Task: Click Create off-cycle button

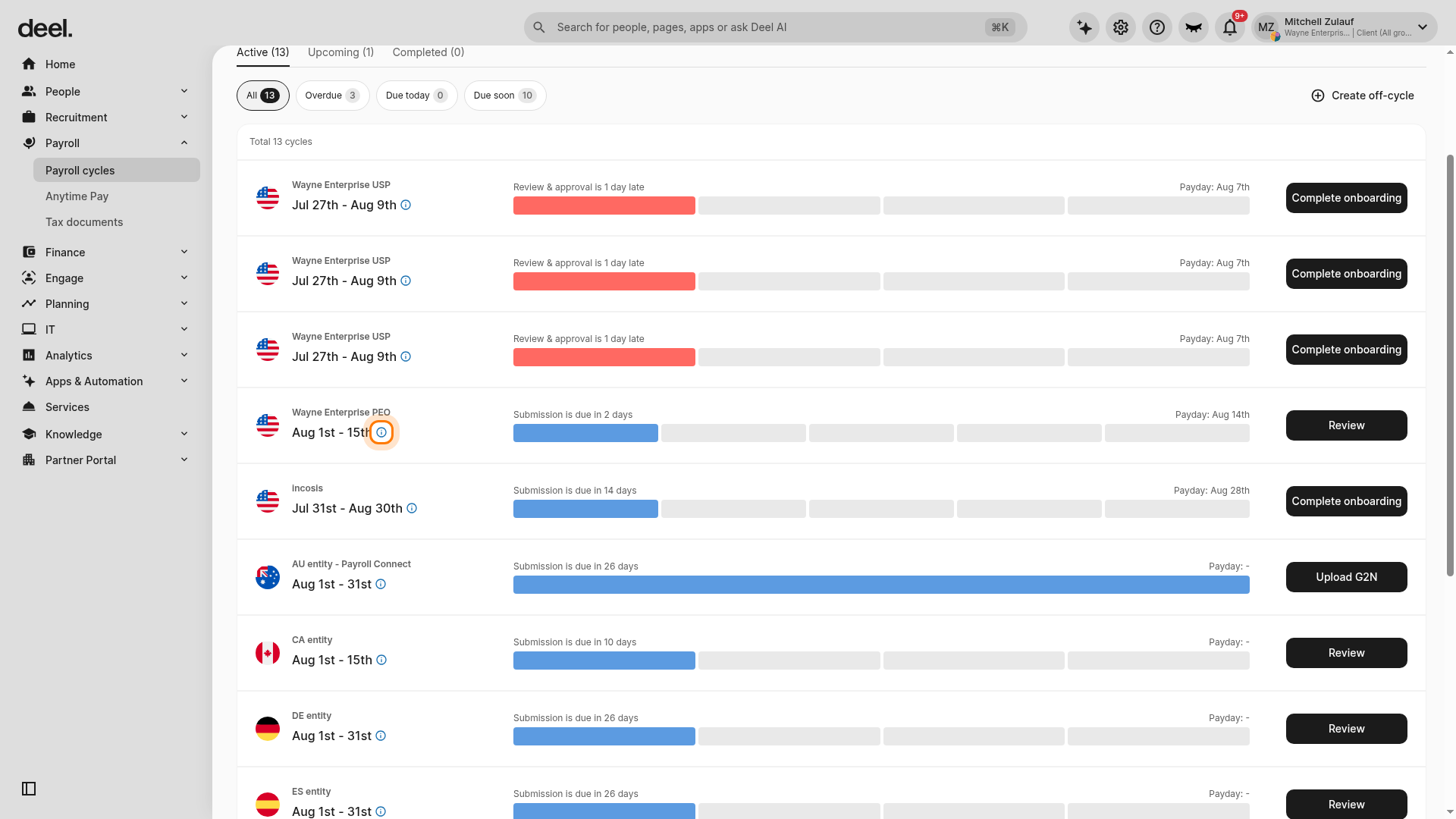Action: click(x=1363, y=96)
